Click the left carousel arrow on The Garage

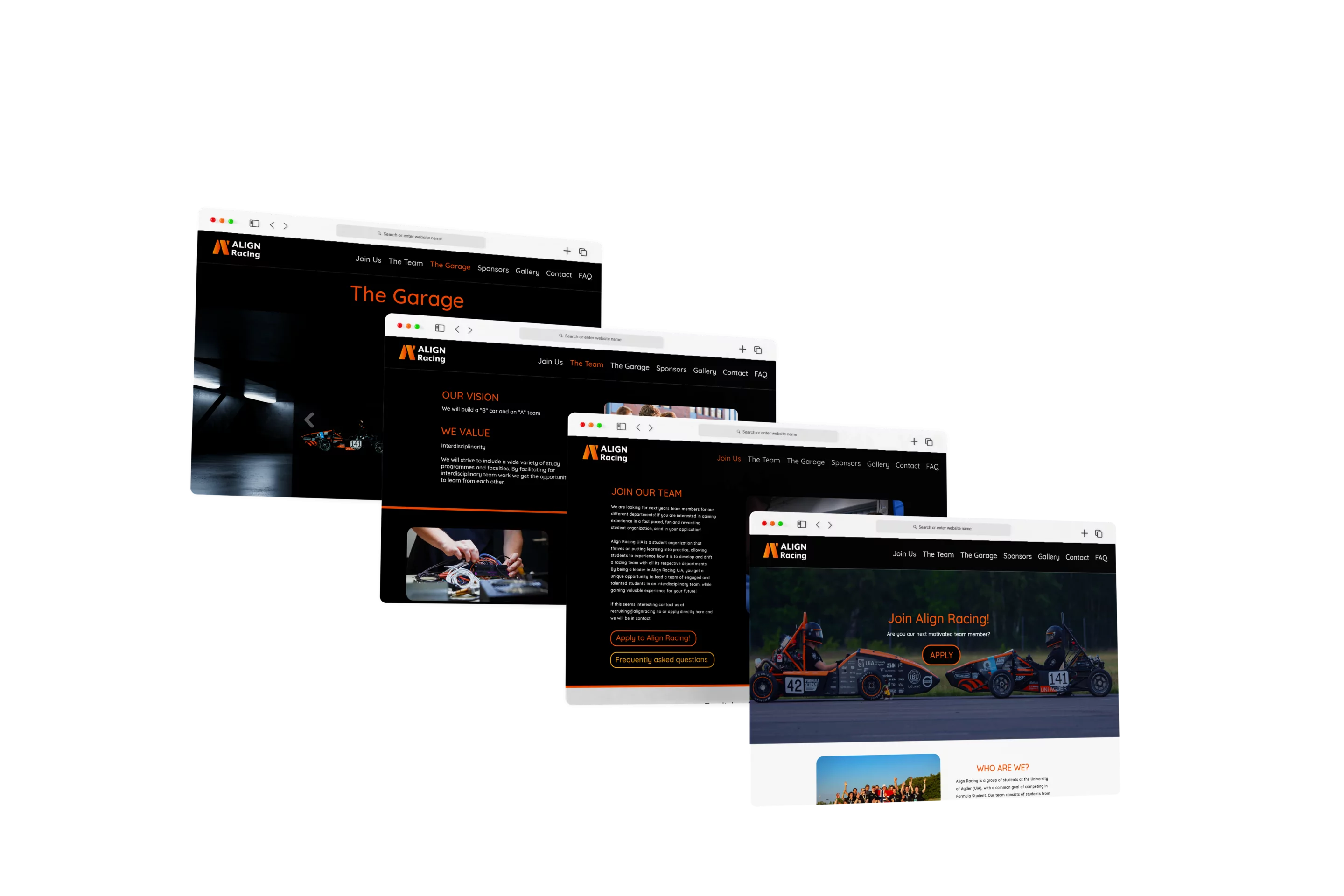click(309, 419)
